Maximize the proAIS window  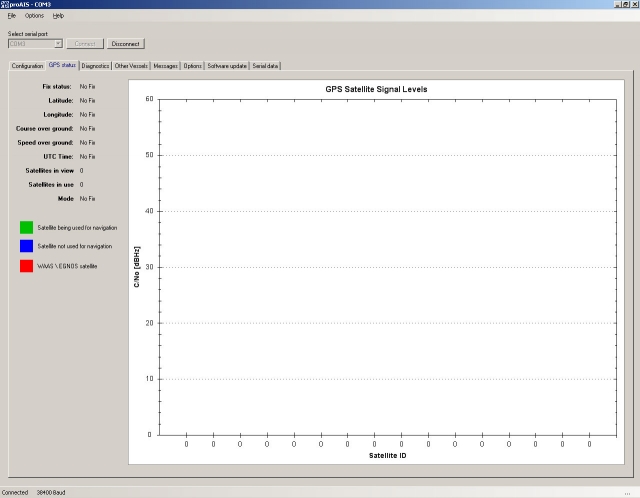pos(621,5)
